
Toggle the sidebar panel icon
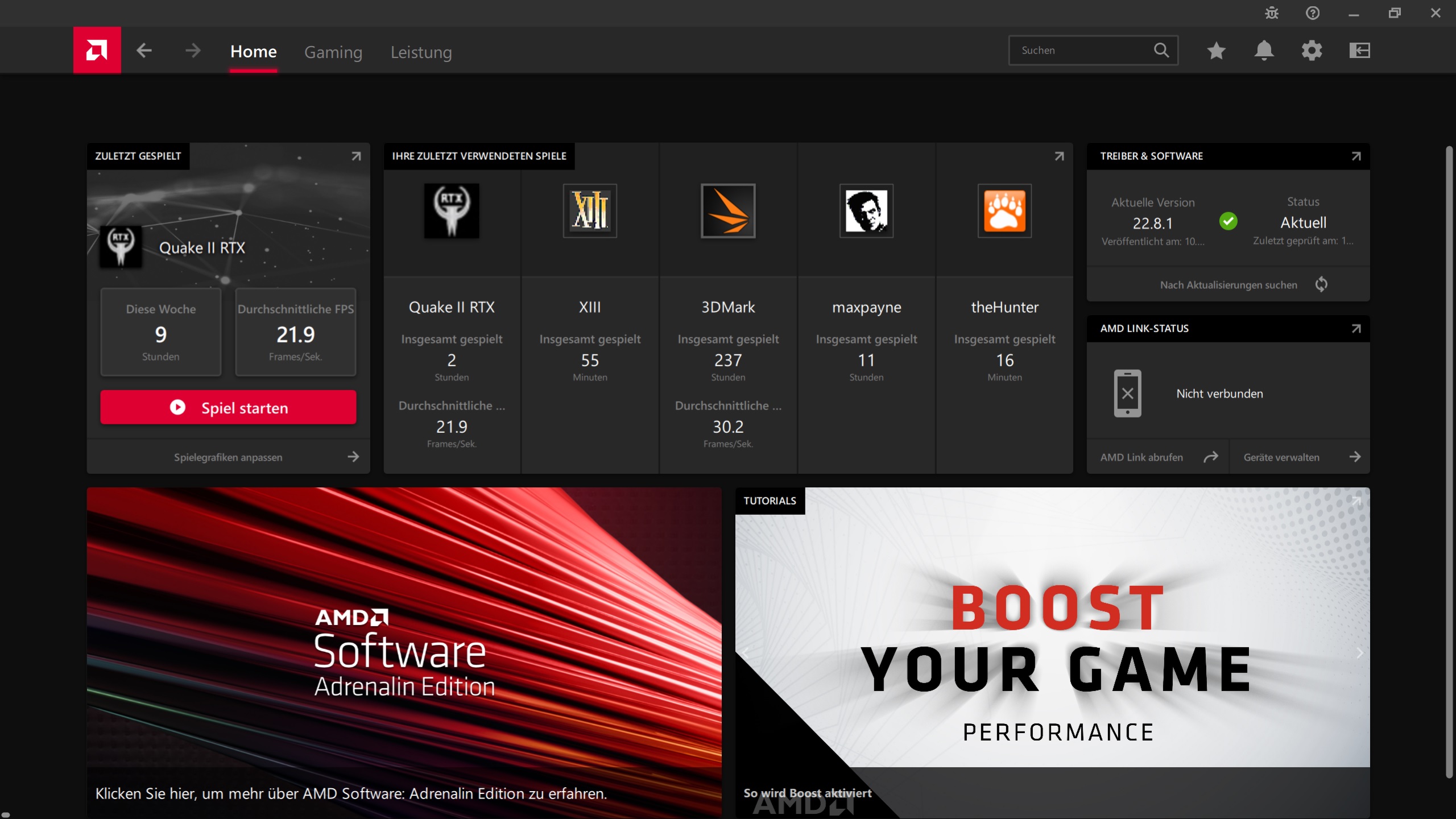tap(1359, 51)
